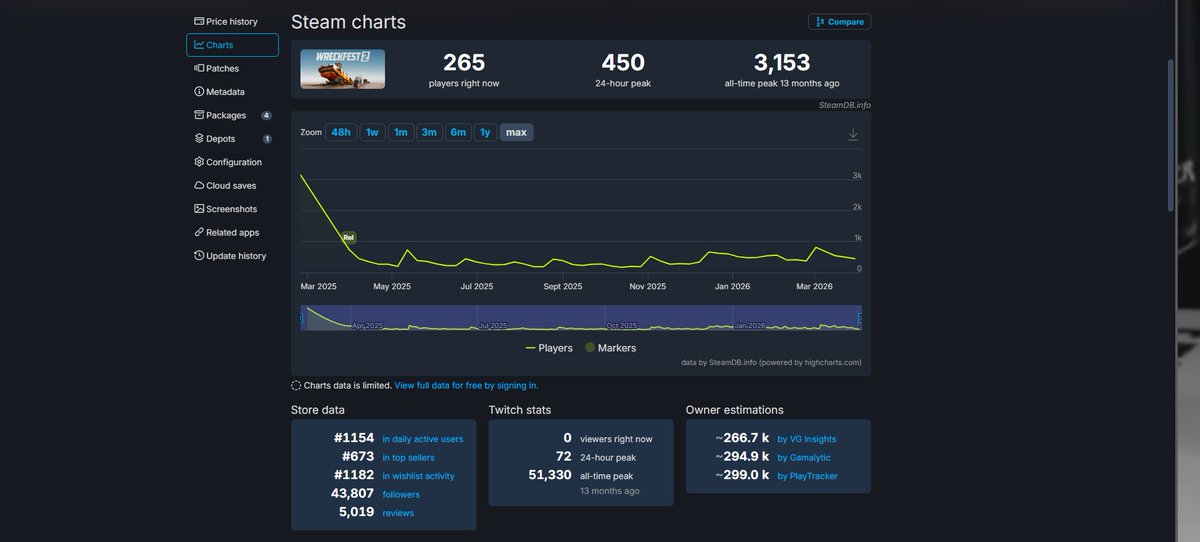
Task: Click the chart navigator mini timeline
Action: [x=581, y=318]
